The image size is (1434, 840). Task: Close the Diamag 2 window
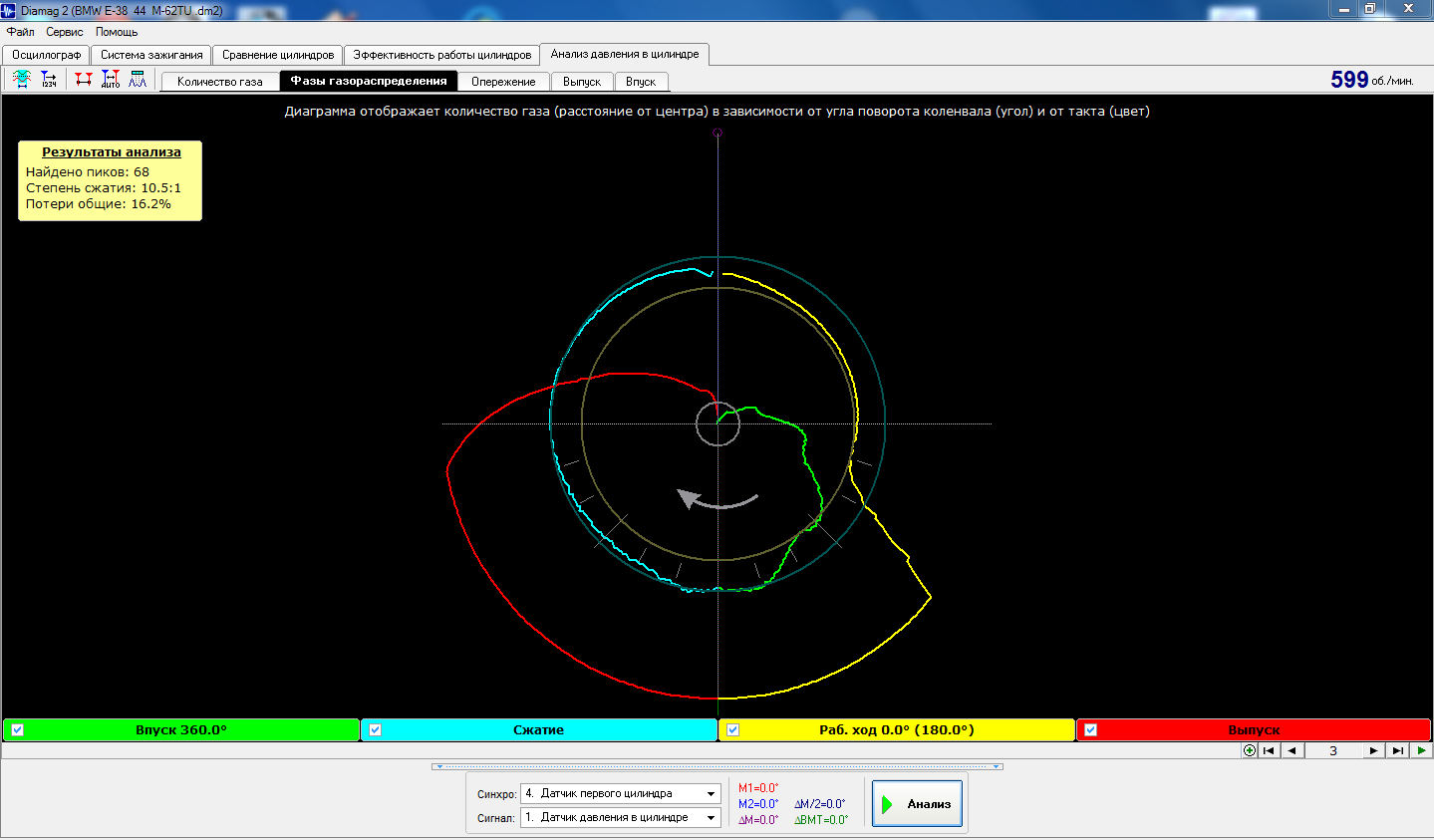pos(1408,9)
